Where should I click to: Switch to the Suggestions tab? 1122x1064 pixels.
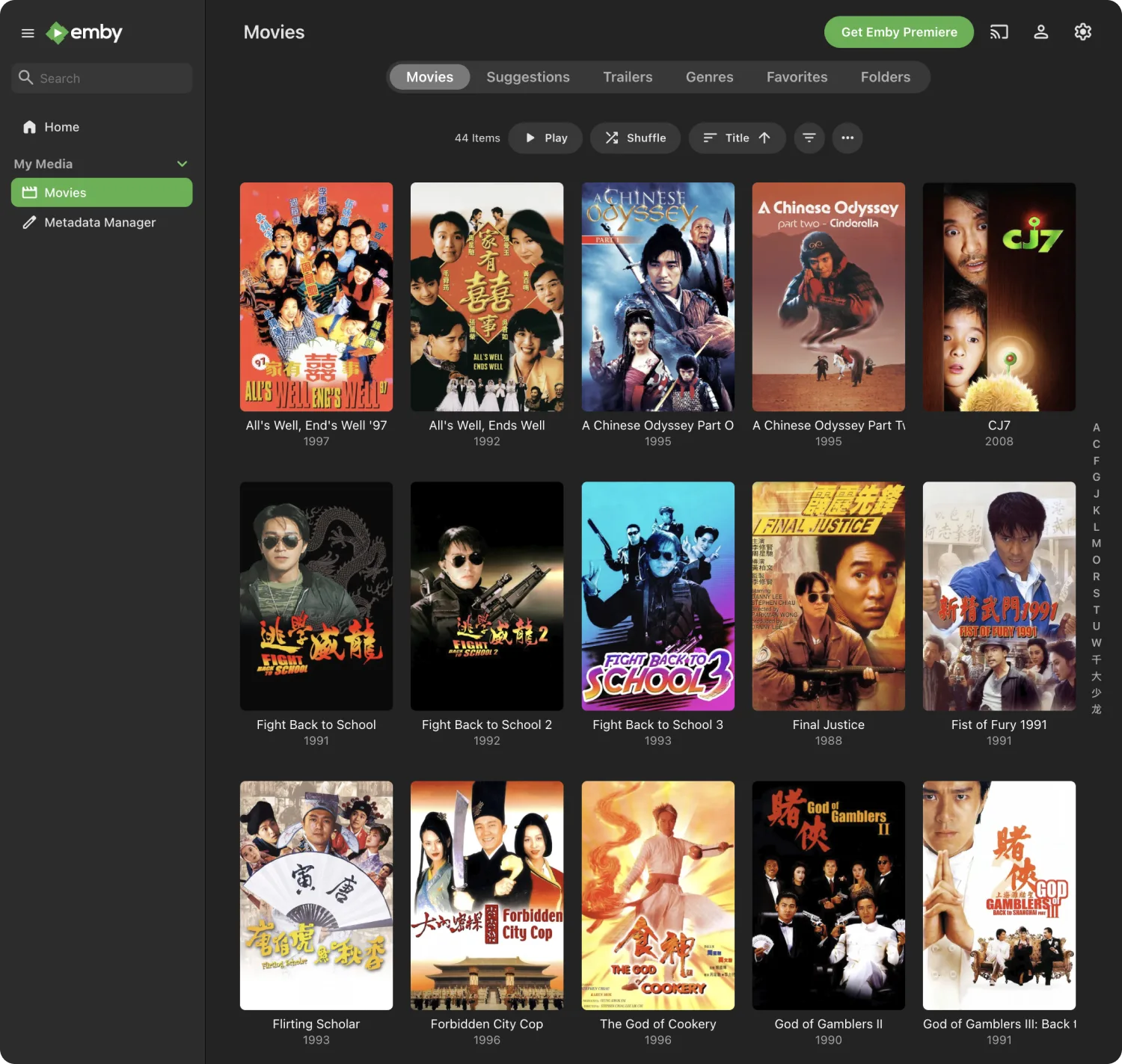pos(528,77)
